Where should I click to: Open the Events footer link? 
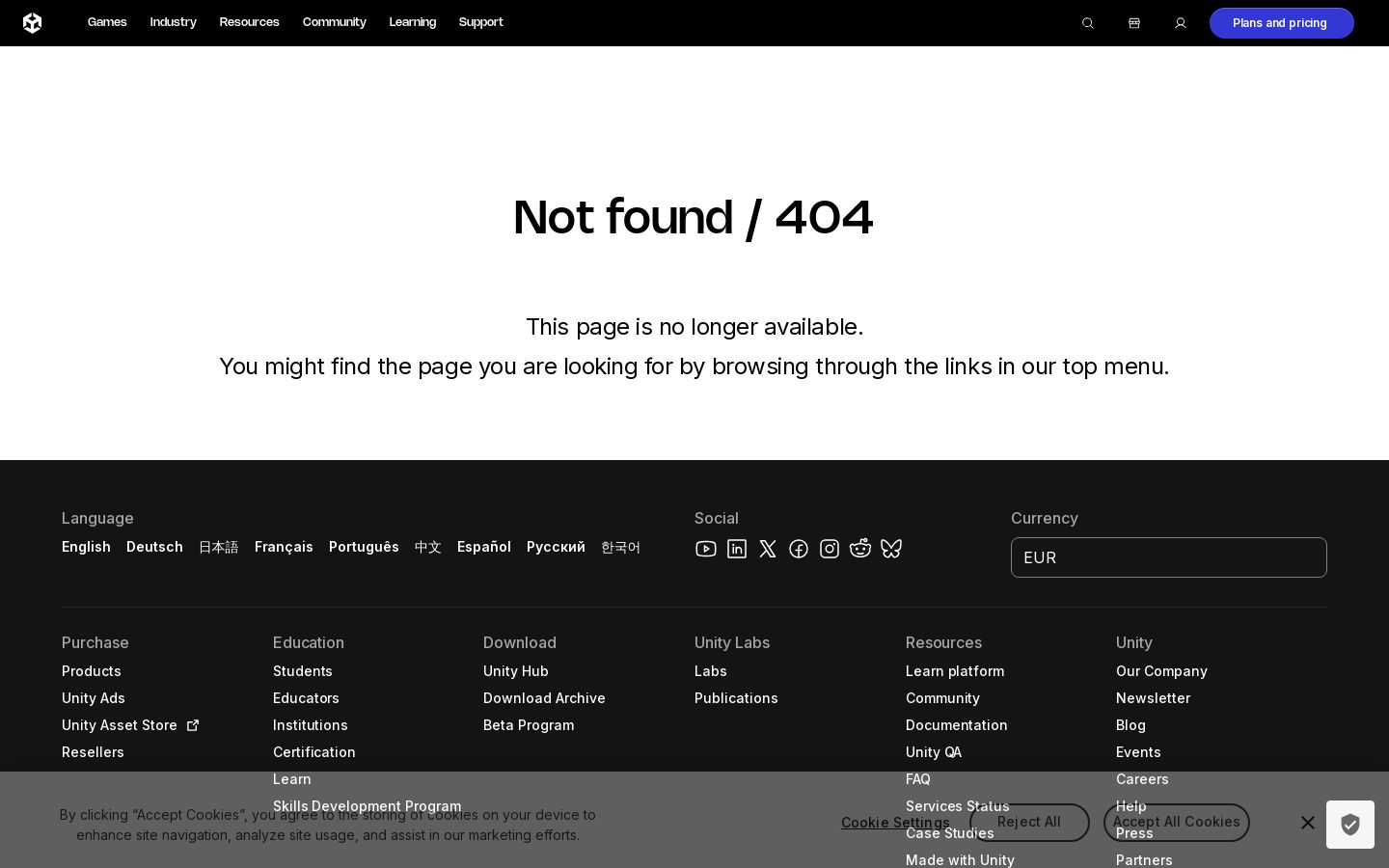(1138, 752)
